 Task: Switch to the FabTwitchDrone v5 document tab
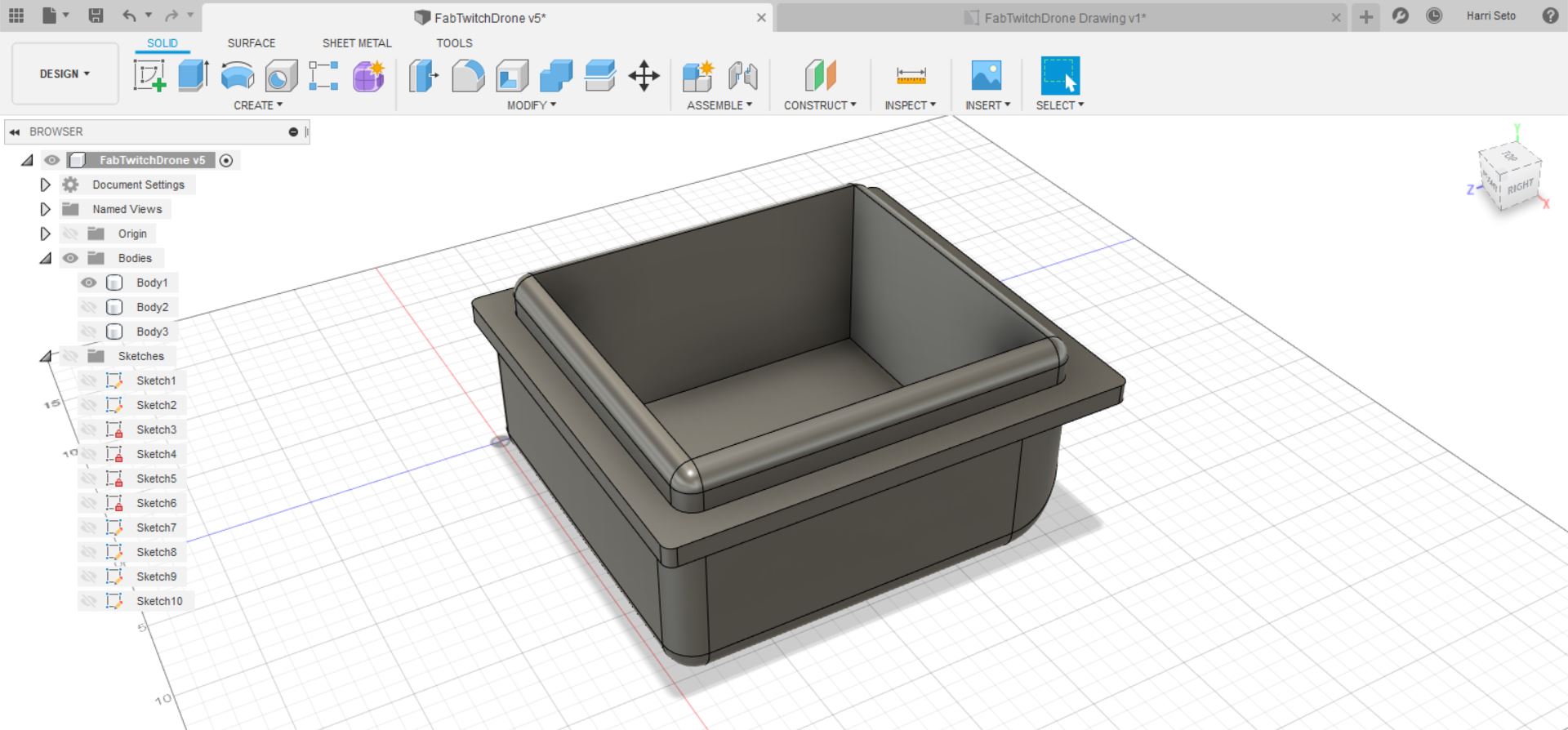click(x=488, y=17)
